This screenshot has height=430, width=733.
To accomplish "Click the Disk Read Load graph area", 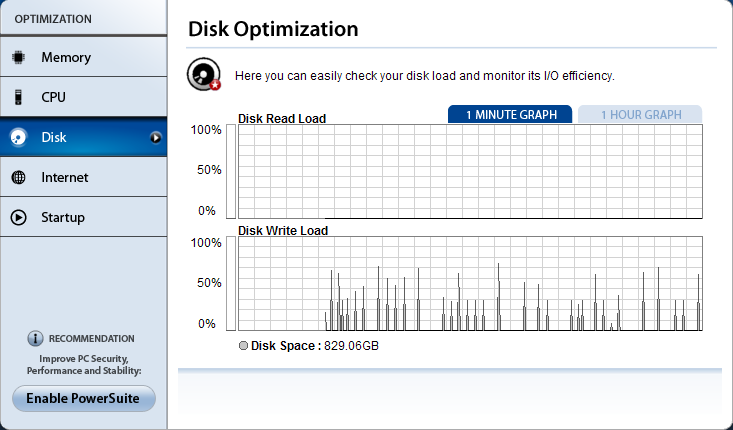I will tap(470, 170).
